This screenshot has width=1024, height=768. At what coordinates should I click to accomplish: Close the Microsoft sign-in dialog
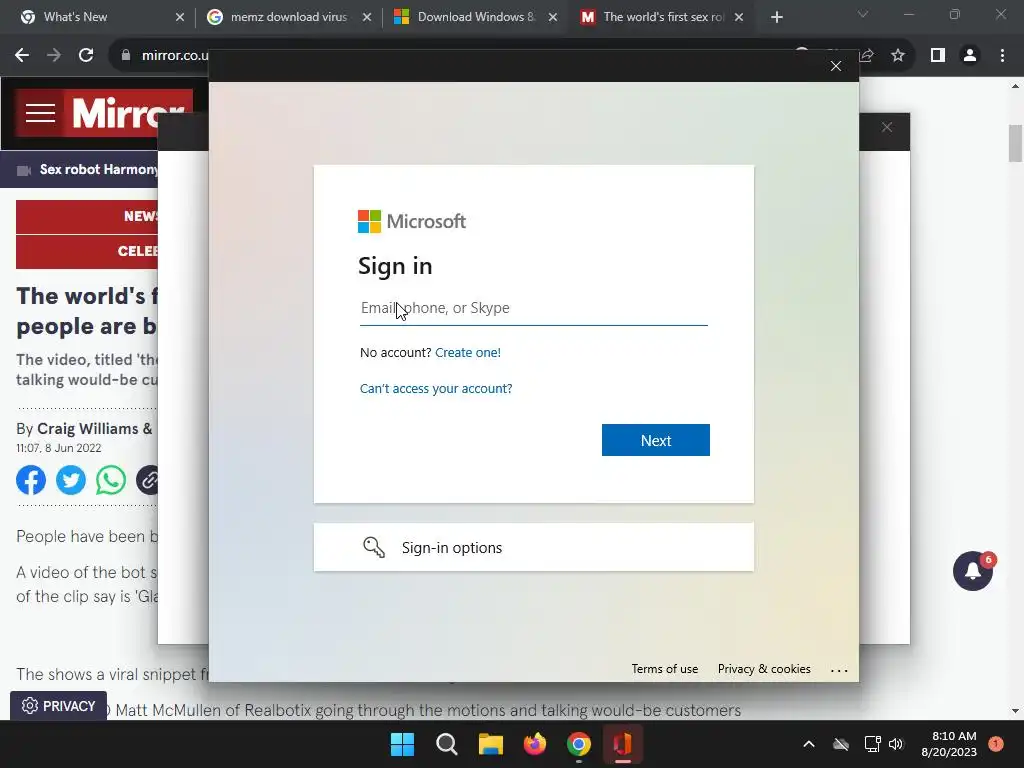835,66
